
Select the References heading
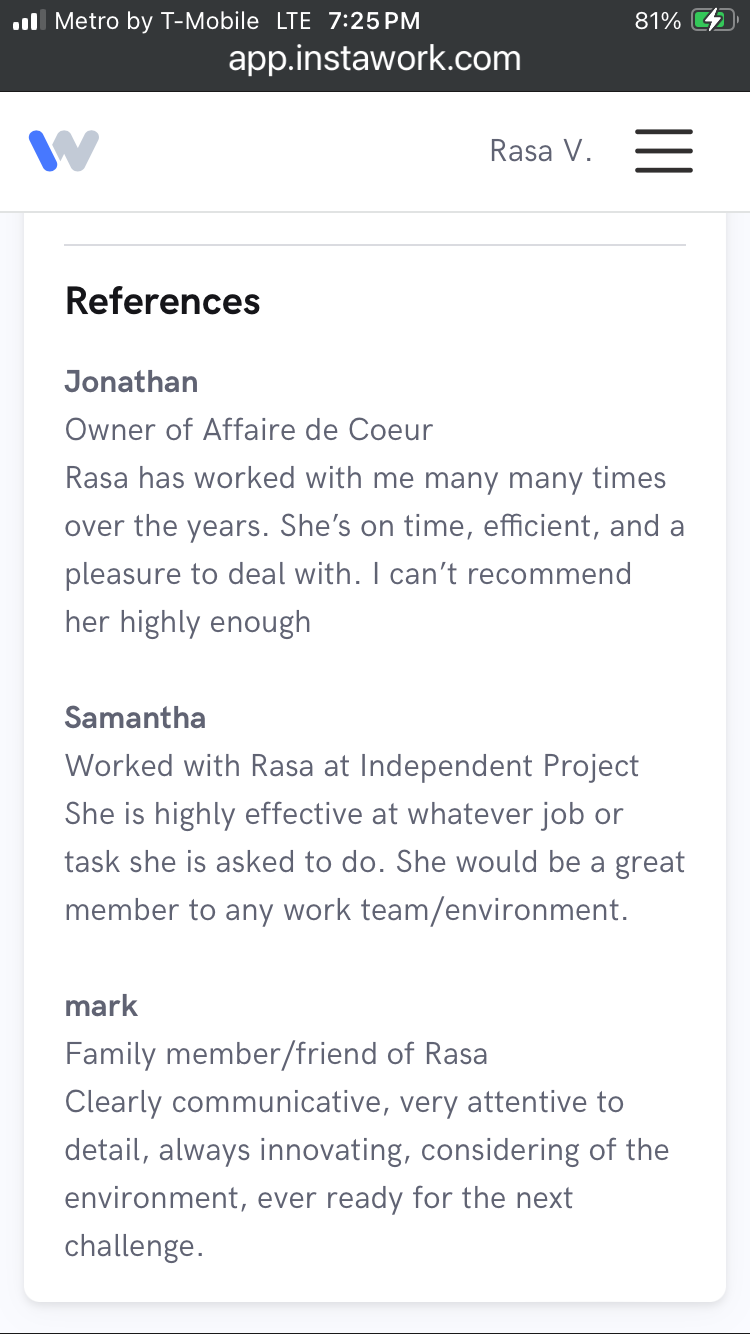click(162, 301)
